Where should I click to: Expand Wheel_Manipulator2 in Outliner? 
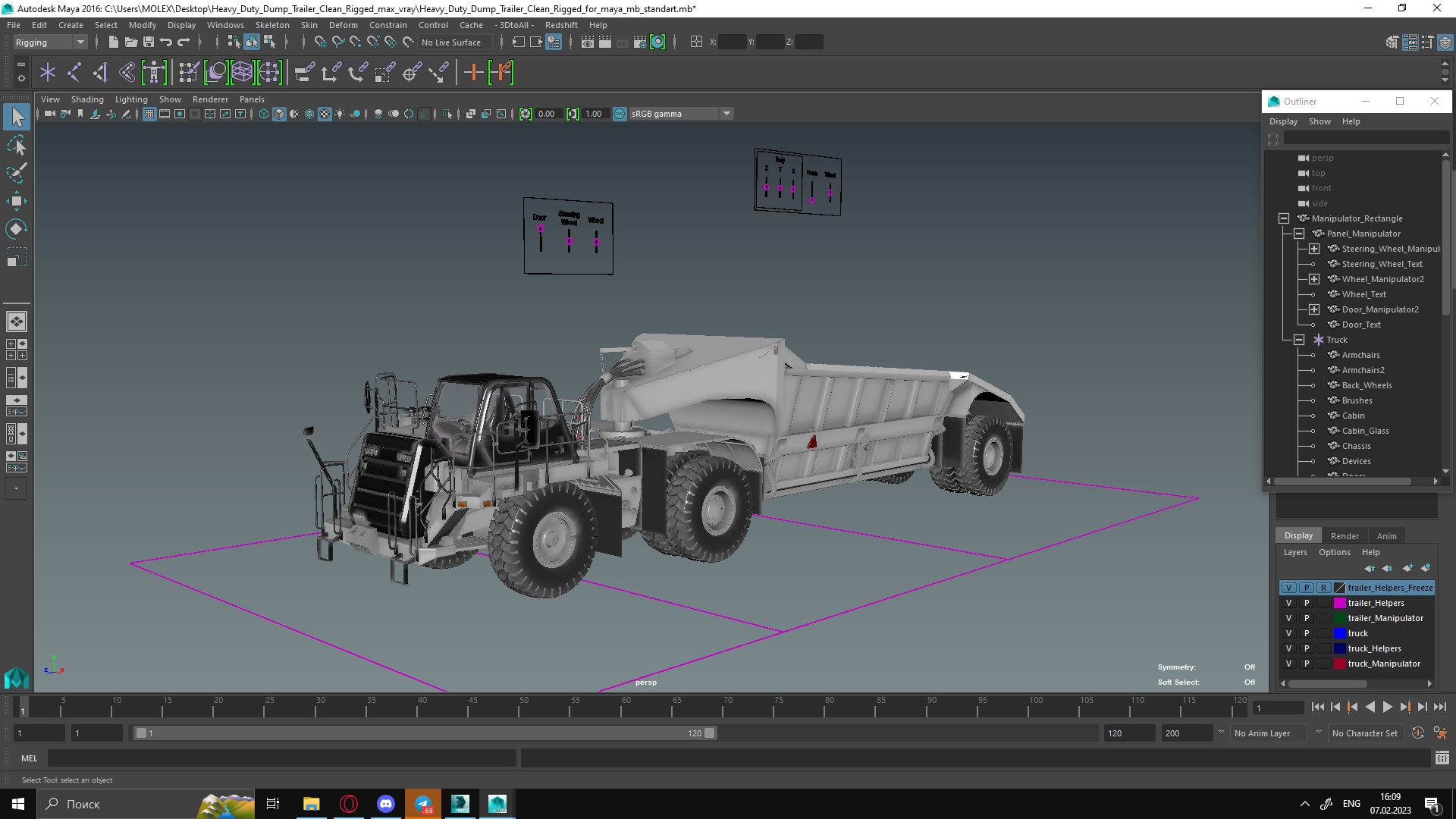[x=1314, y=279]
